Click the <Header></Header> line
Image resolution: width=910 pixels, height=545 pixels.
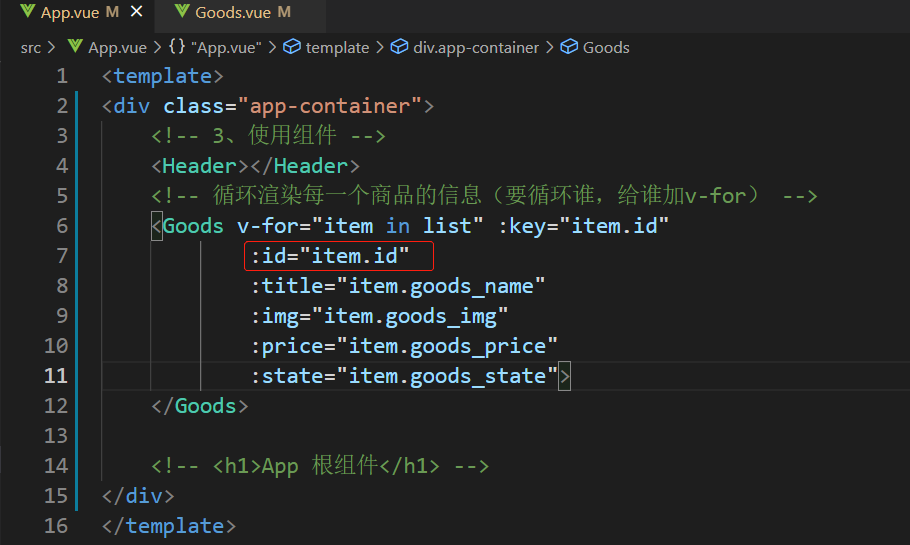[255, 166]
